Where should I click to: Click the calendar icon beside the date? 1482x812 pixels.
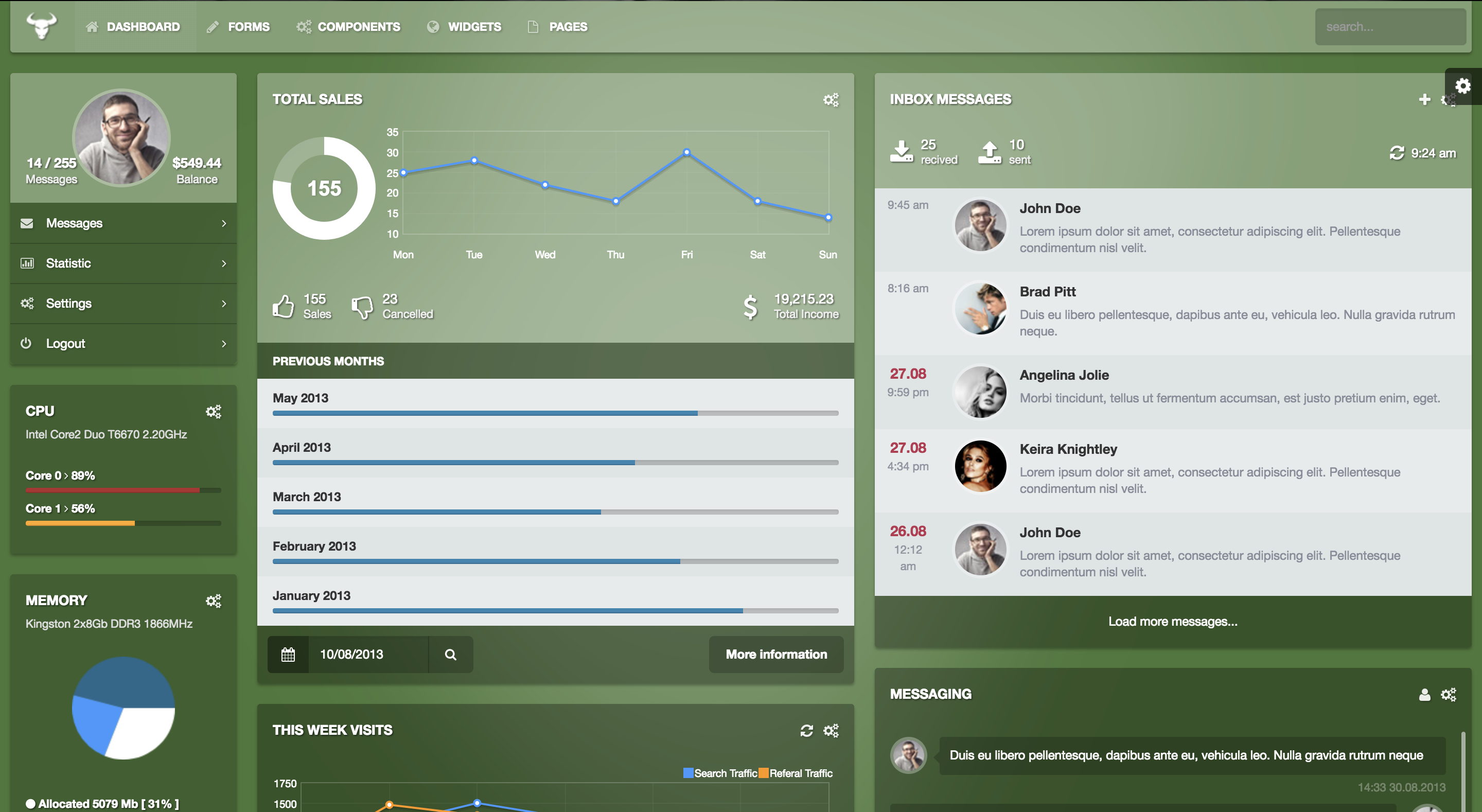tap(288, 655)
